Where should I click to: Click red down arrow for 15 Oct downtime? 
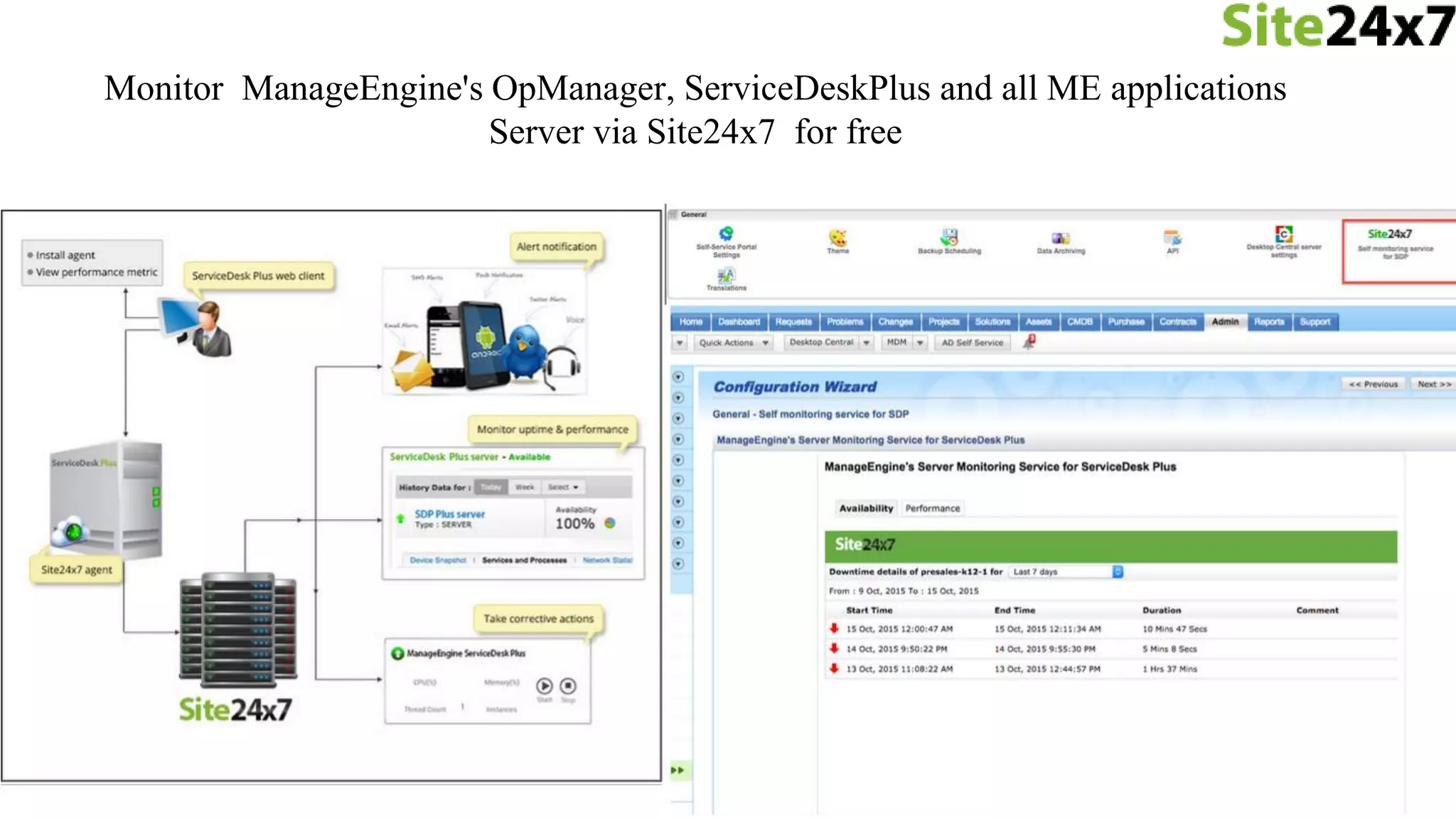pyautogui.click(x=834, y=628)
